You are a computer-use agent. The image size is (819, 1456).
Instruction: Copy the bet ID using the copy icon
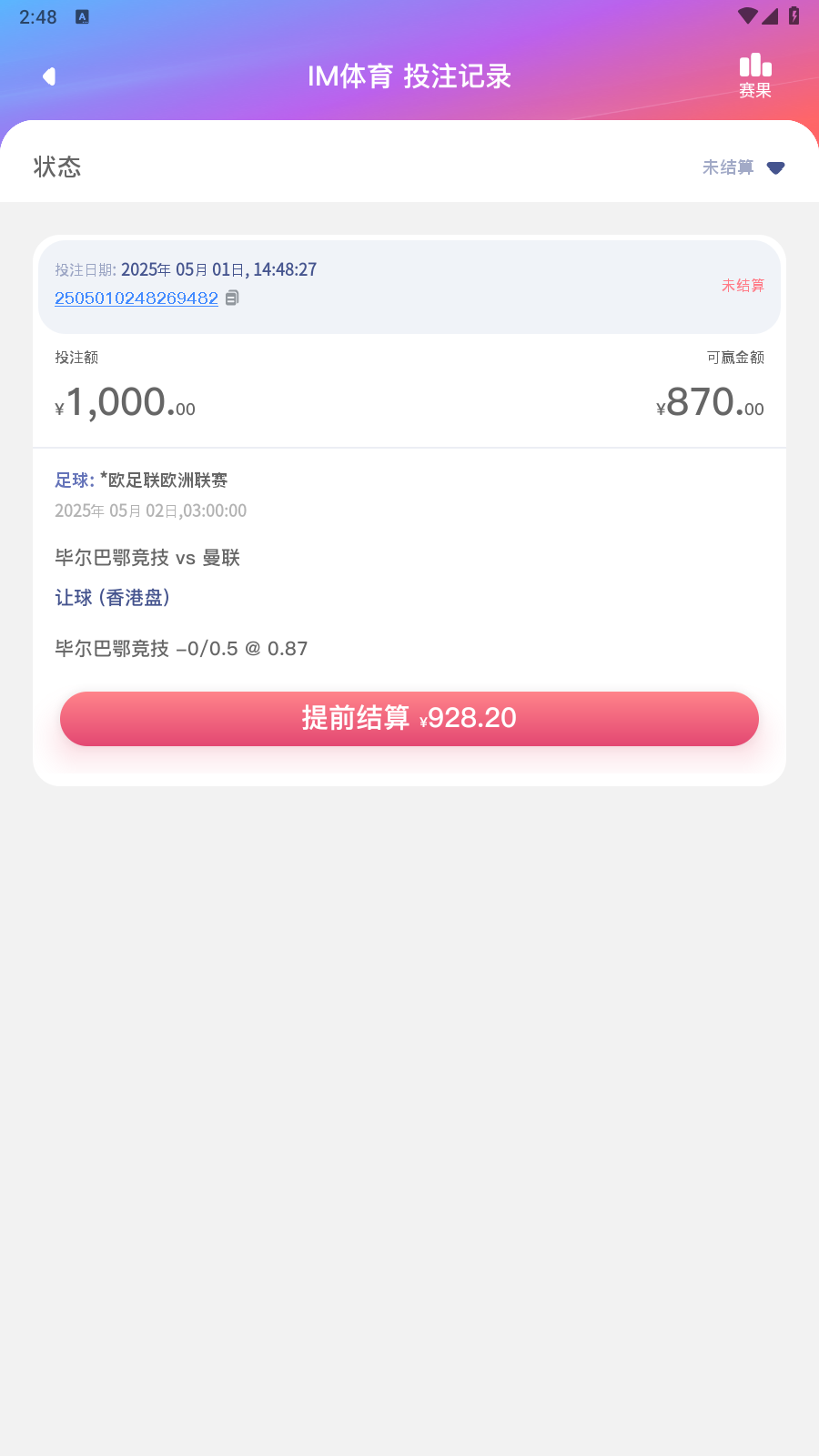(232, 298)
